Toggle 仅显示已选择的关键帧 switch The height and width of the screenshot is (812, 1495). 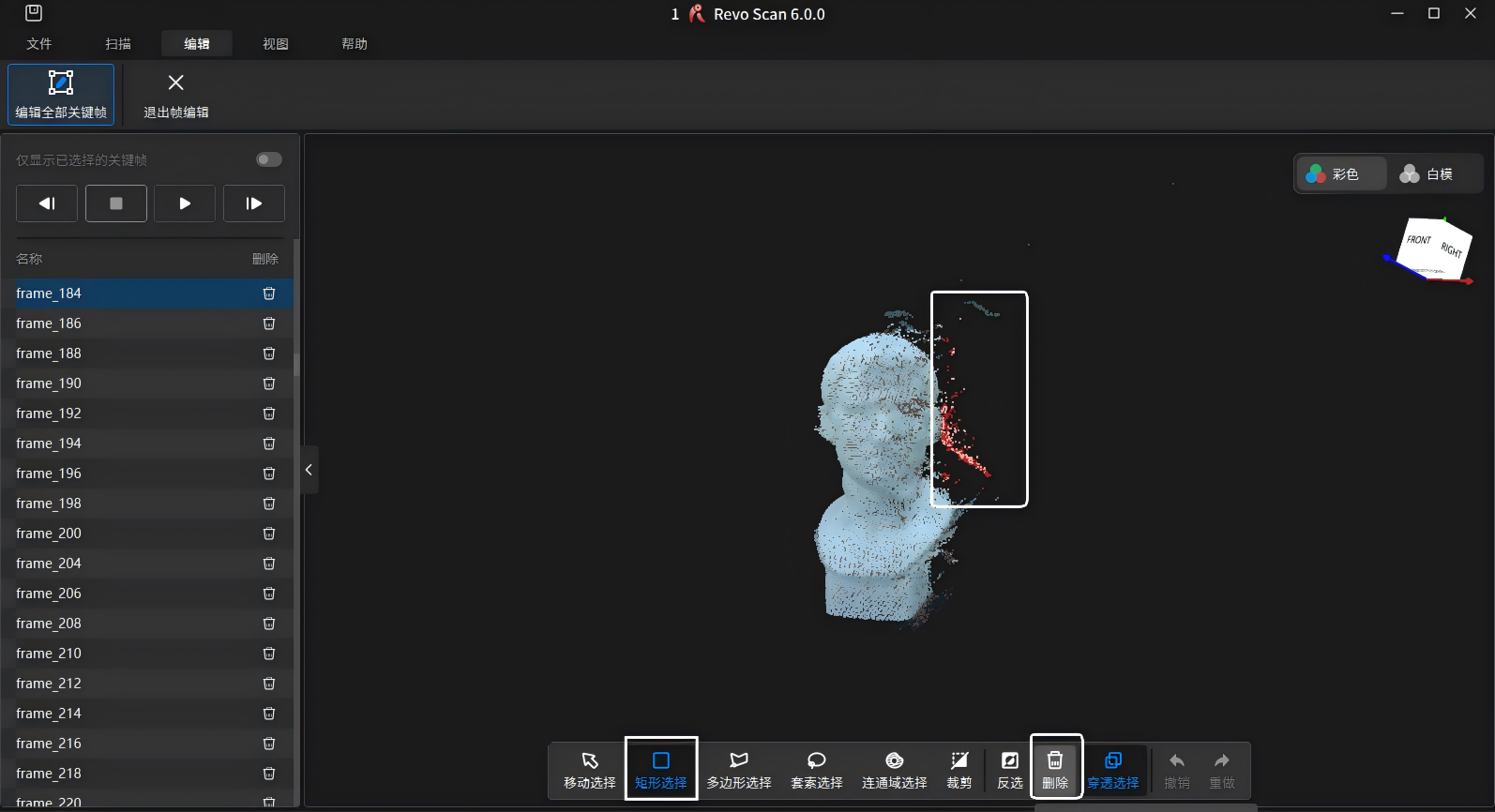[x=268, y=159]
